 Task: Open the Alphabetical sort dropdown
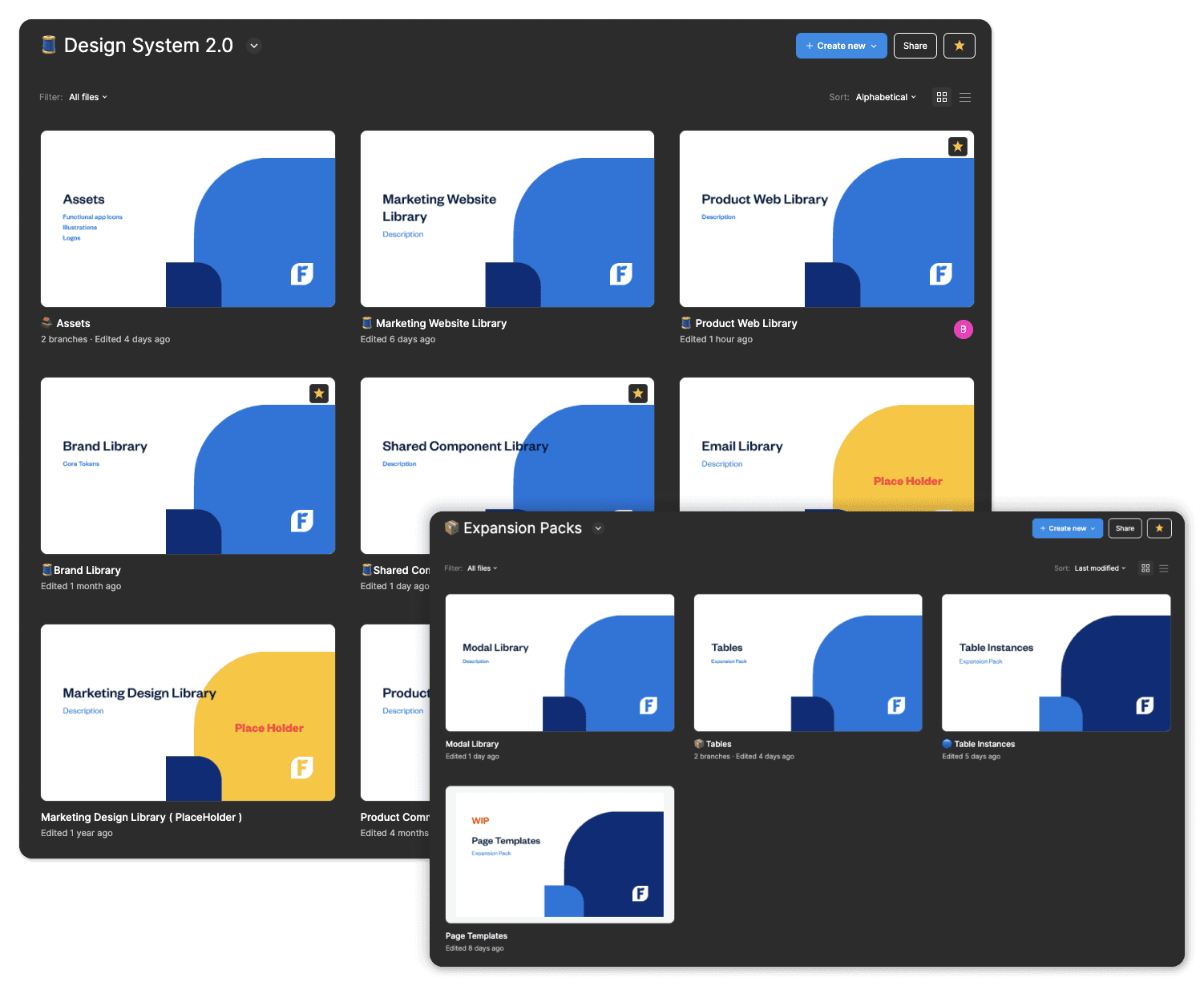886,97
